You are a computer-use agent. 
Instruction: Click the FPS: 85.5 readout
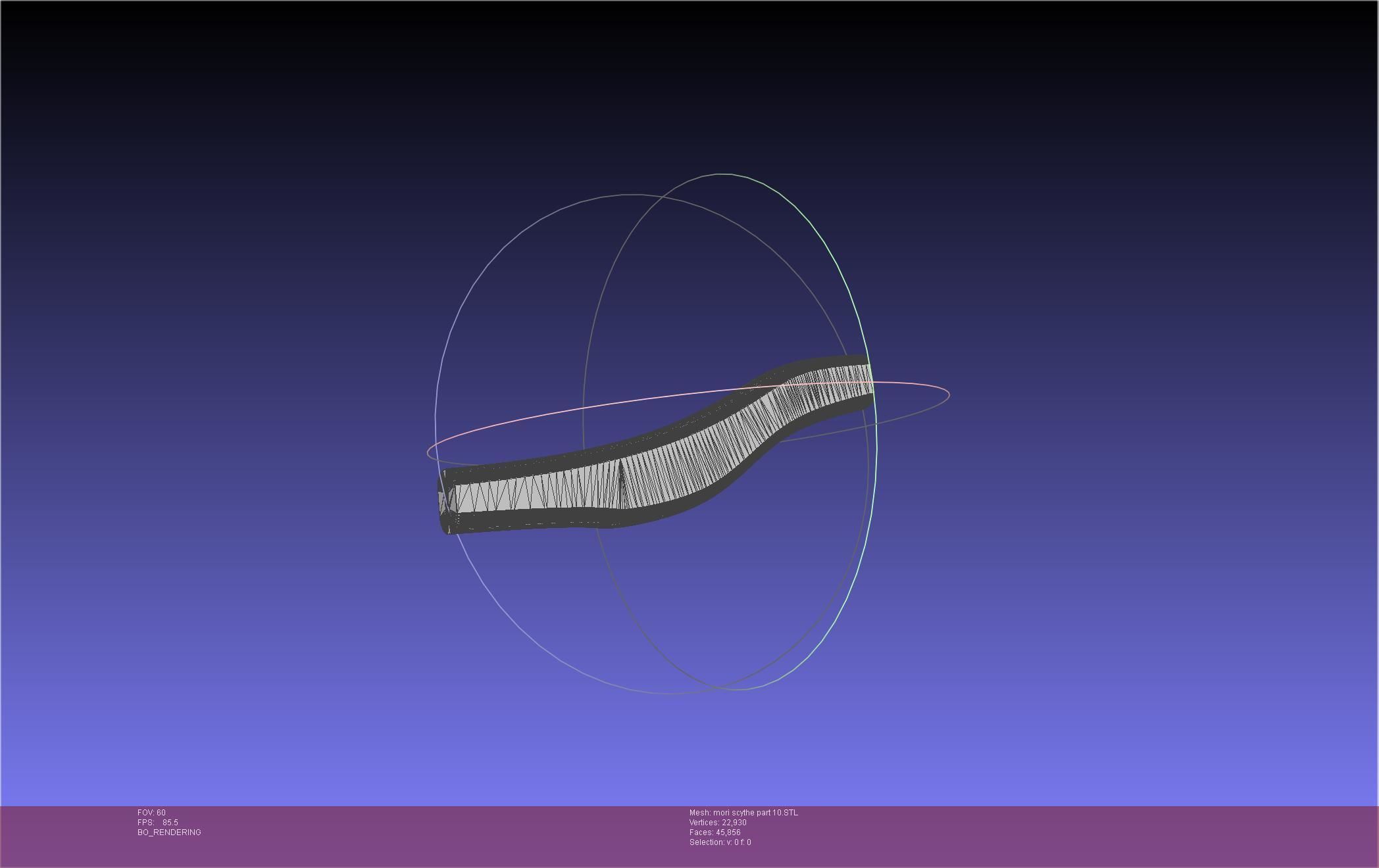[x=158, y=823]
